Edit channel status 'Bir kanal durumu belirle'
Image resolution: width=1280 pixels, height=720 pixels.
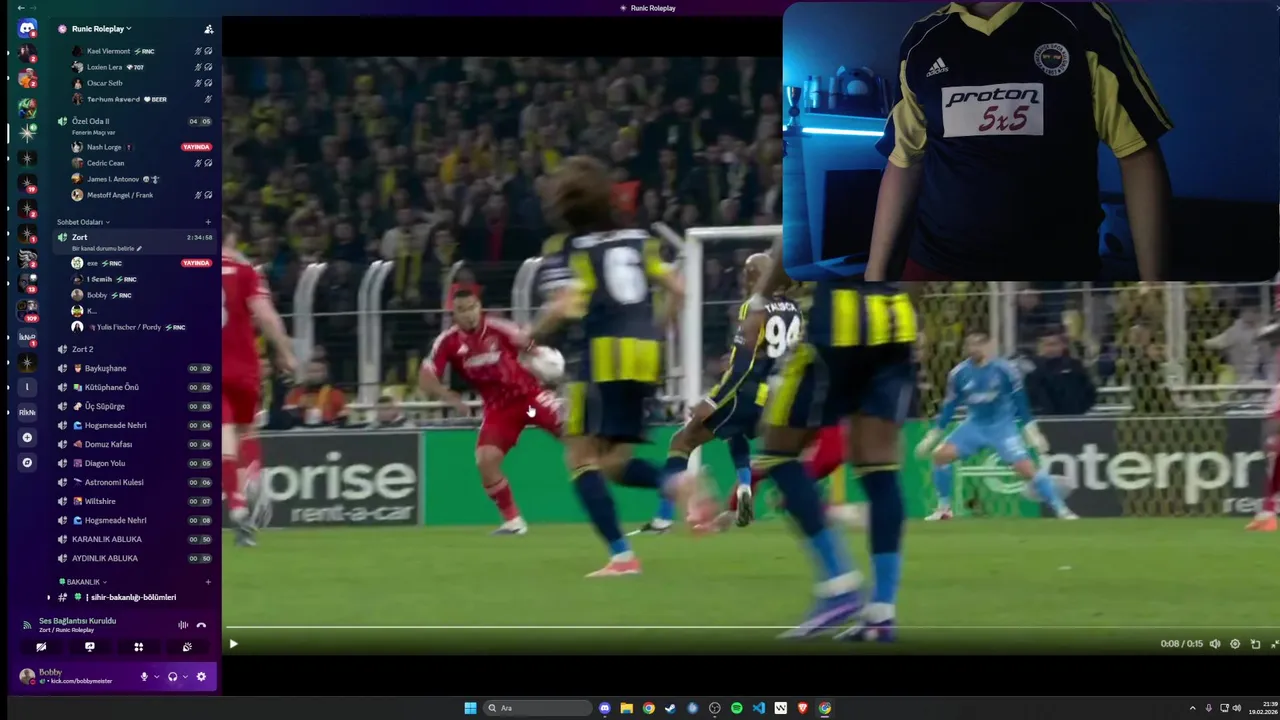point(107,248)
